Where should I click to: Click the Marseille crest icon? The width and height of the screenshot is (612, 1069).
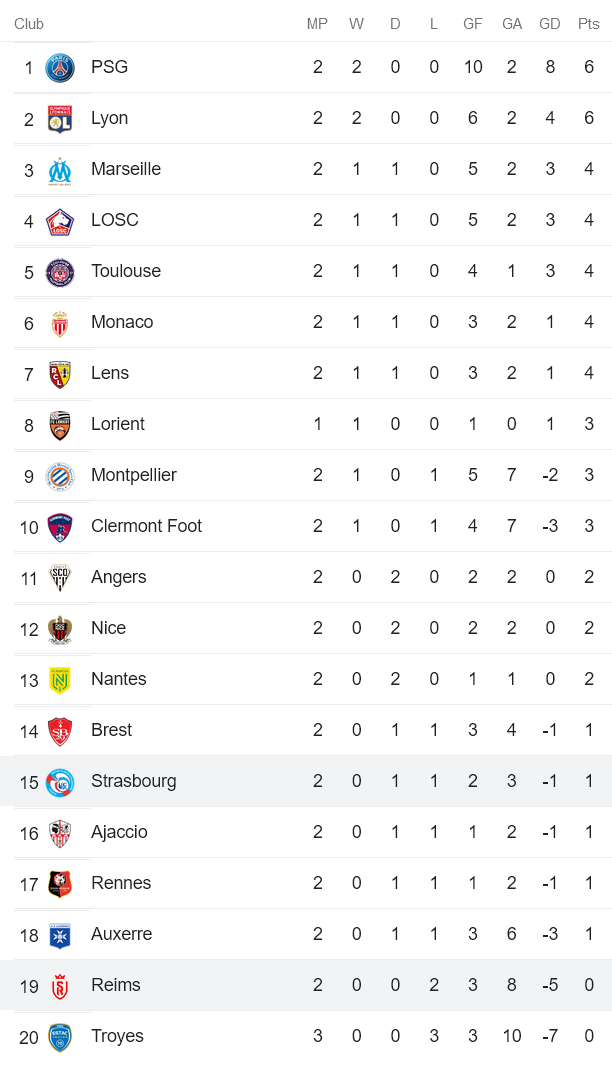point(60,170)
